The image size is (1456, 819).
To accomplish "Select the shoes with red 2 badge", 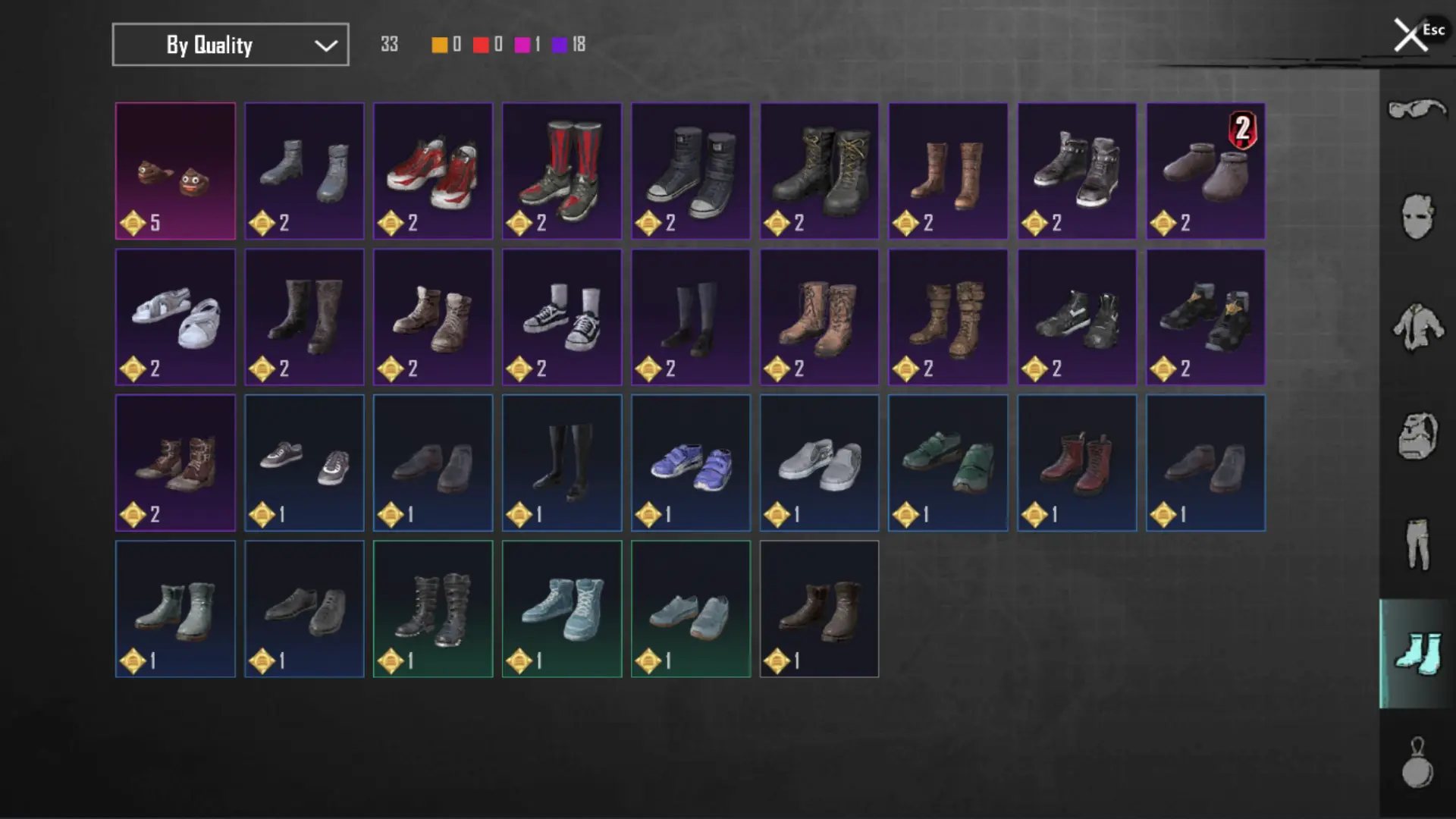I will [x=1206, y=171].
